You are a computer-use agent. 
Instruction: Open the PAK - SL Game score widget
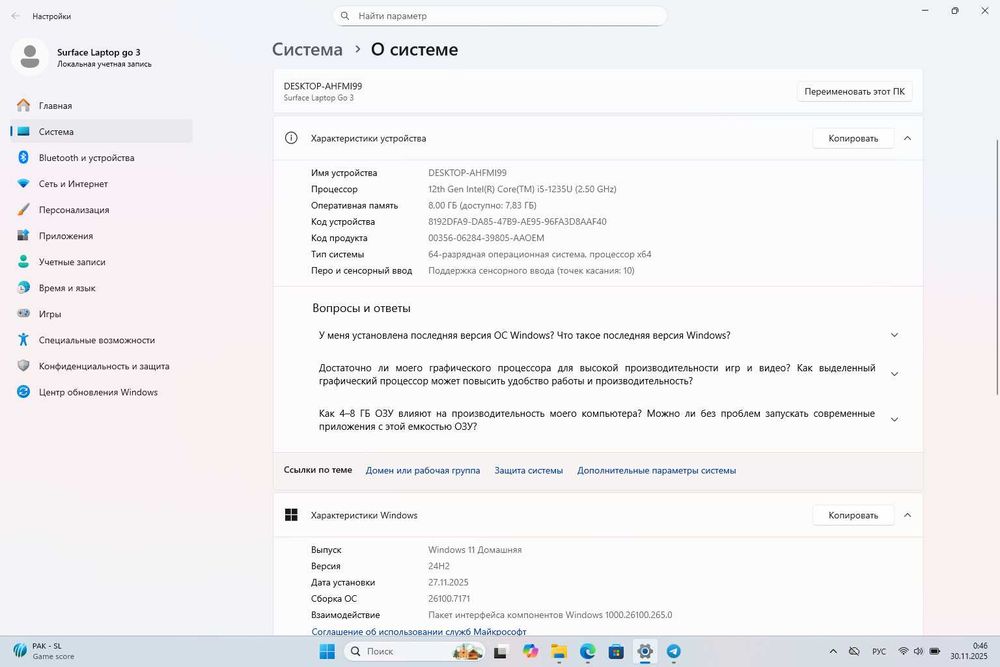[45, 651]
